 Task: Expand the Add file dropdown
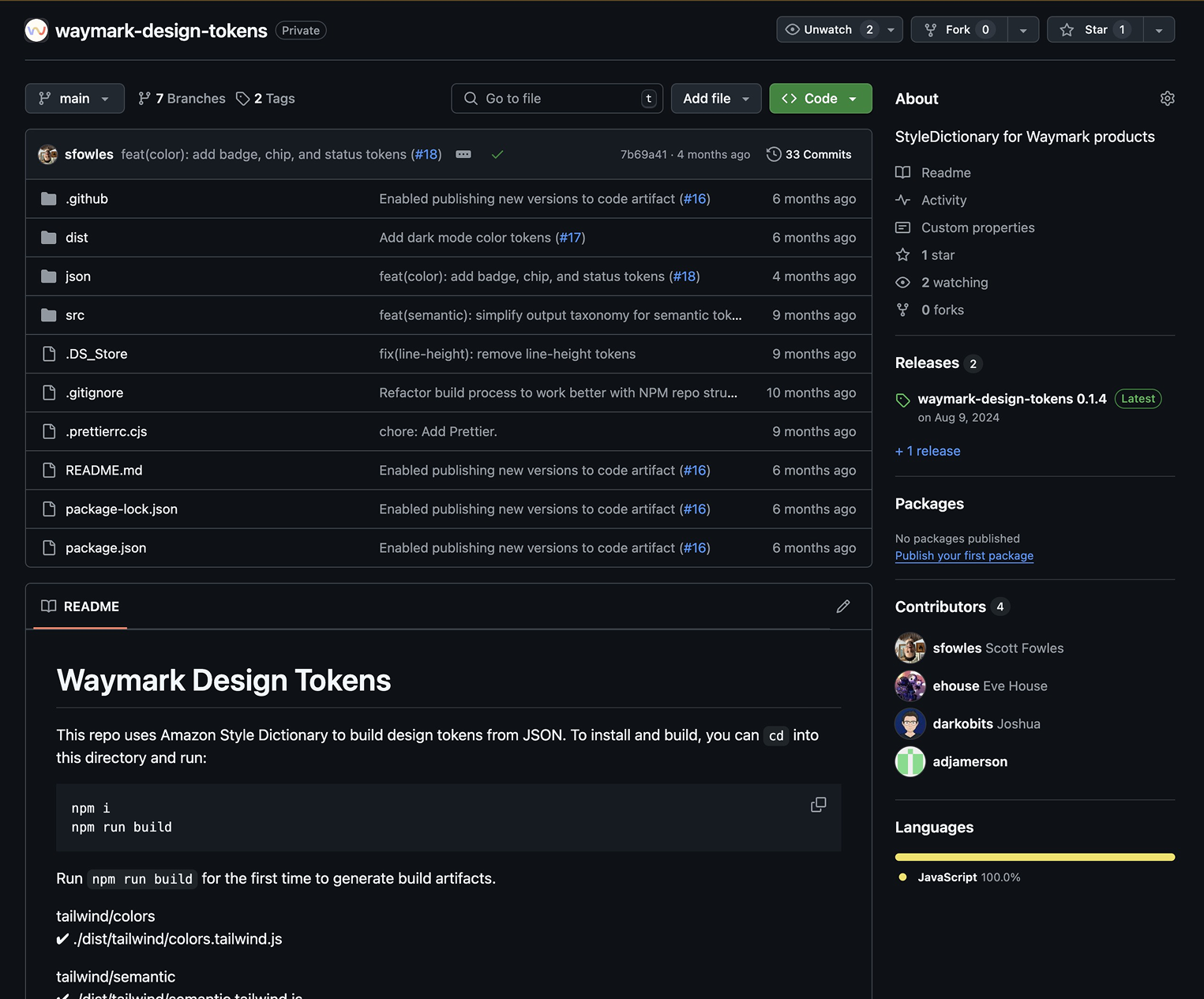(715, 98)
